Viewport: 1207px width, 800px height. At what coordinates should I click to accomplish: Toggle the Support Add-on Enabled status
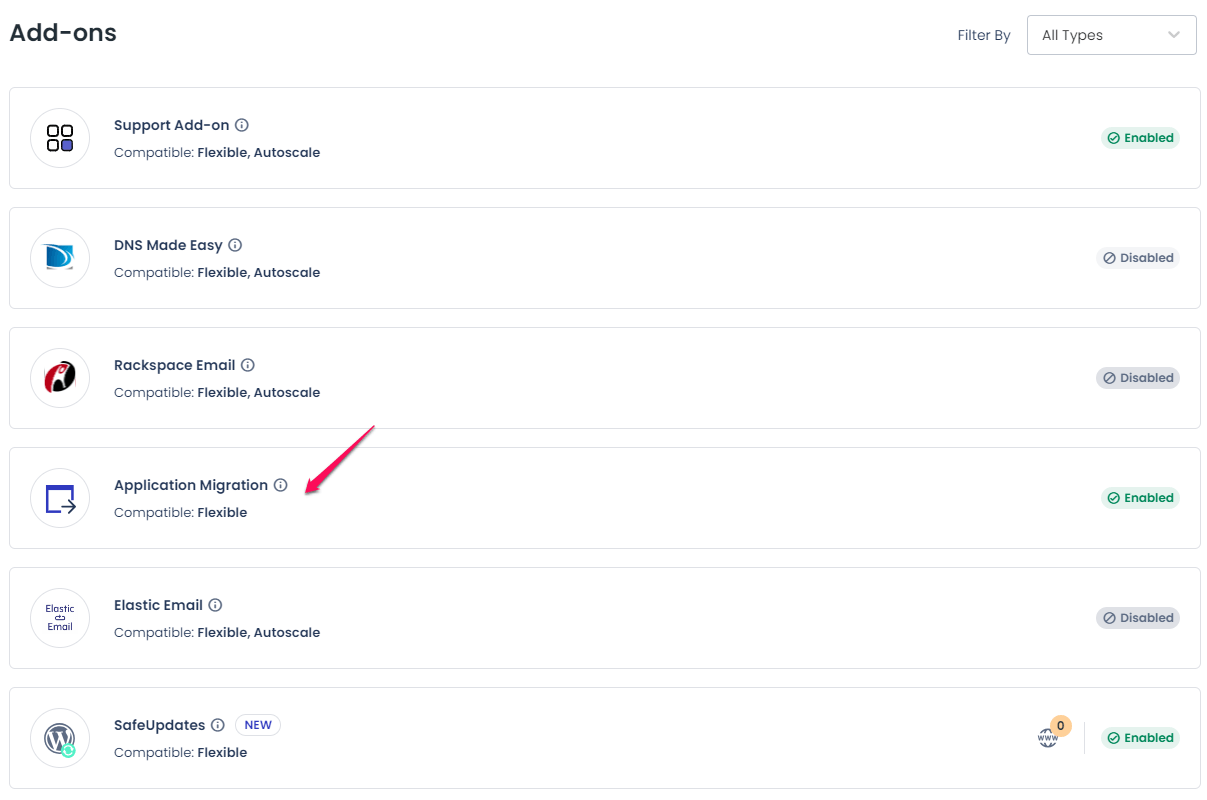tap(1140, 138)
